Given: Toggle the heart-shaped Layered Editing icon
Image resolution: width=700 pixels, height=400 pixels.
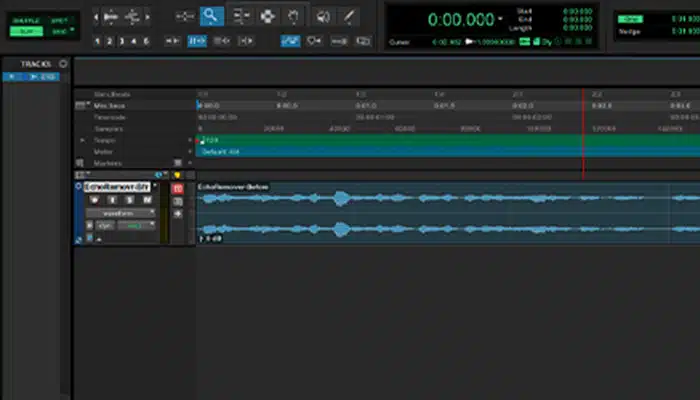Looking at the screenshot, I should pyautogui.click(x=314, y=41).
